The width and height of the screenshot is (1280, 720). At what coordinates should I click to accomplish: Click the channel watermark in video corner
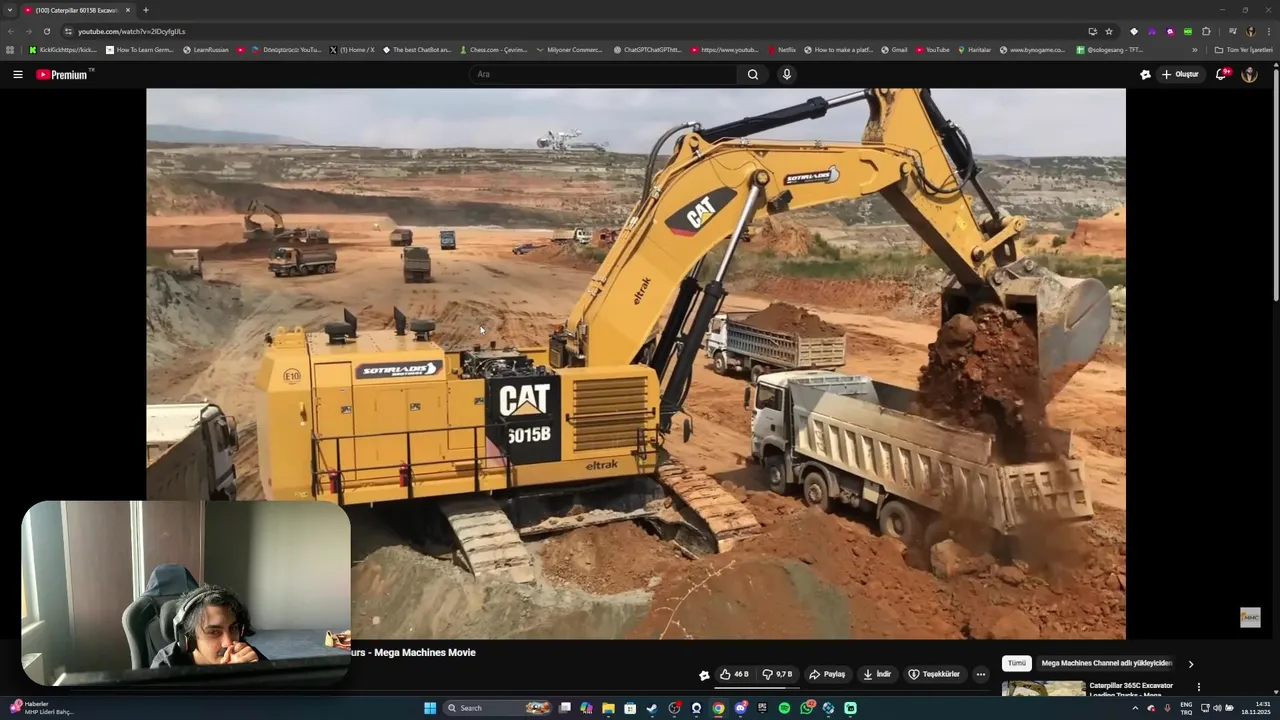[x=1250, y=618]
